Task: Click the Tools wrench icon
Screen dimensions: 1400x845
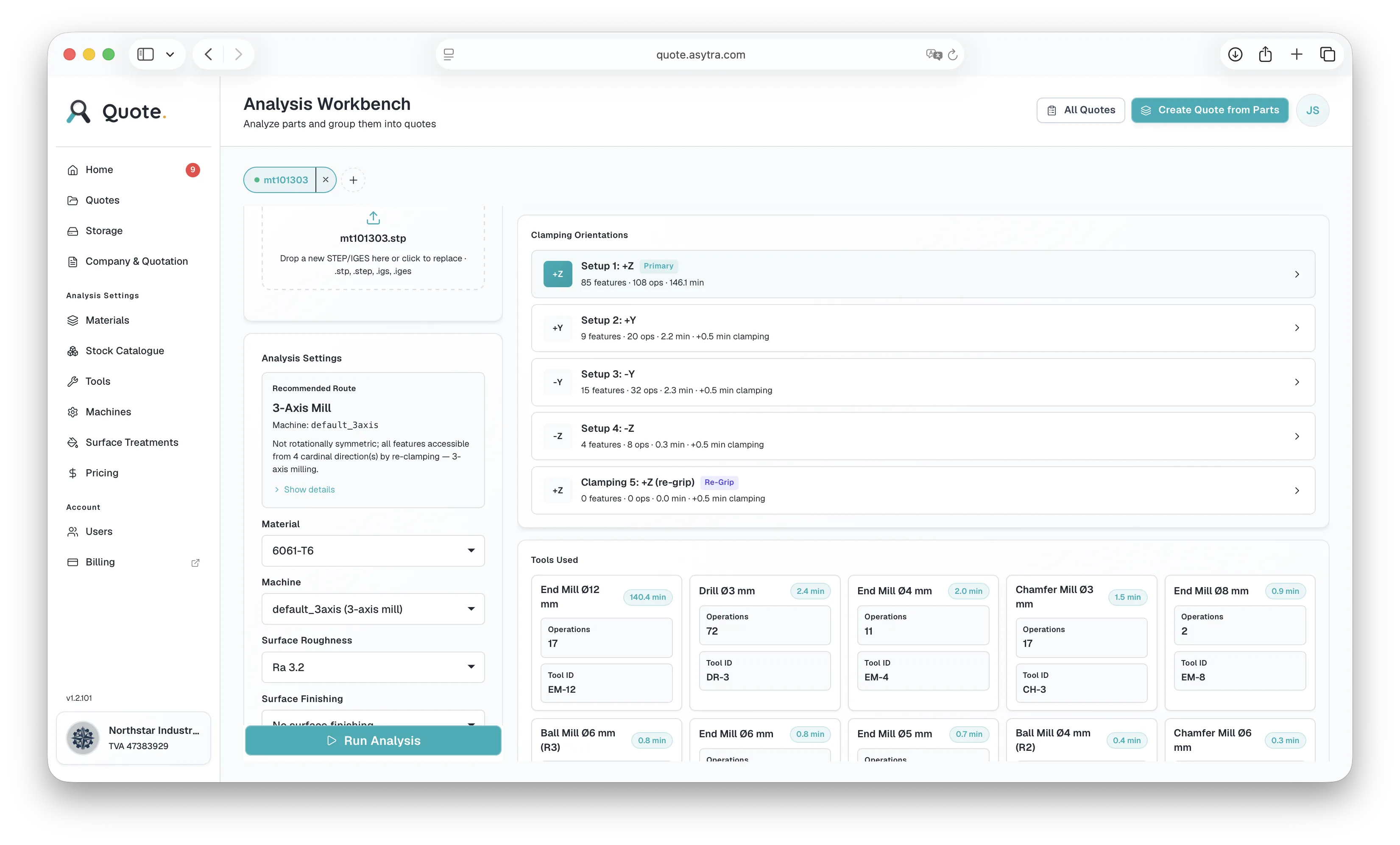Action: point(73,381)
